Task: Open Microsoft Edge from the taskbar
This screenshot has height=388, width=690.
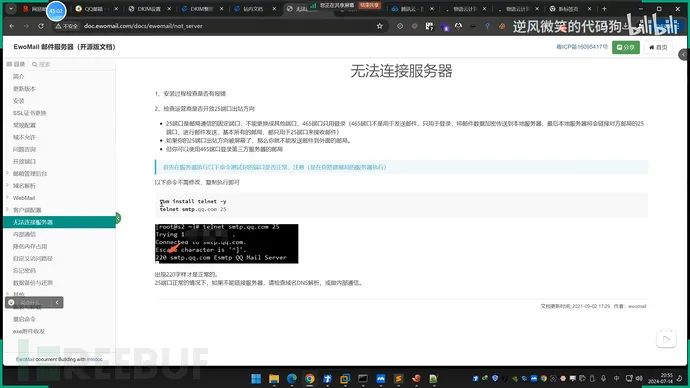Action: click(x=292, y=379)
